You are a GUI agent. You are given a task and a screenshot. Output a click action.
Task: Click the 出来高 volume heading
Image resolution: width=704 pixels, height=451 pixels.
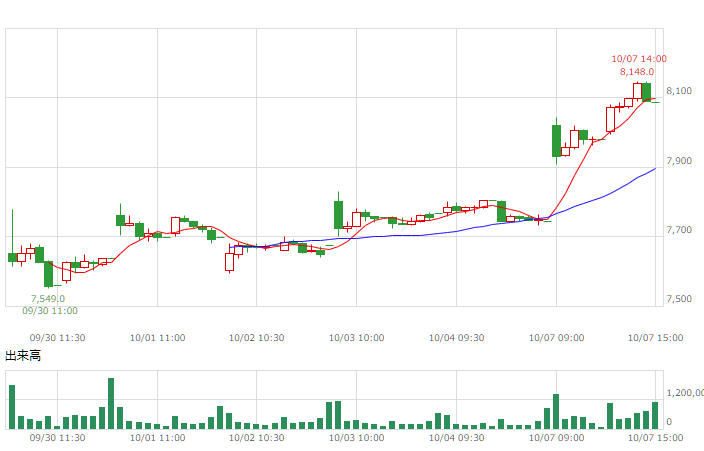coord(23,356)
